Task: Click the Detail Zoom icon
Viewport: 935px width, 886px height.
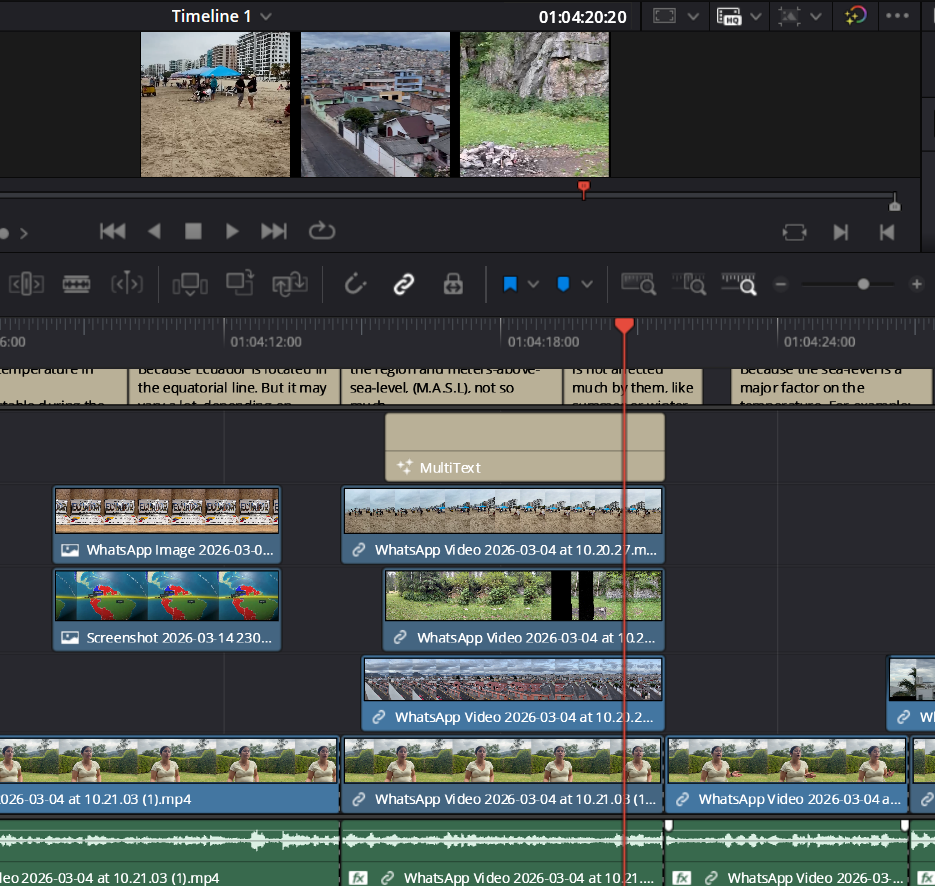Action: click(x=690, y=284)
